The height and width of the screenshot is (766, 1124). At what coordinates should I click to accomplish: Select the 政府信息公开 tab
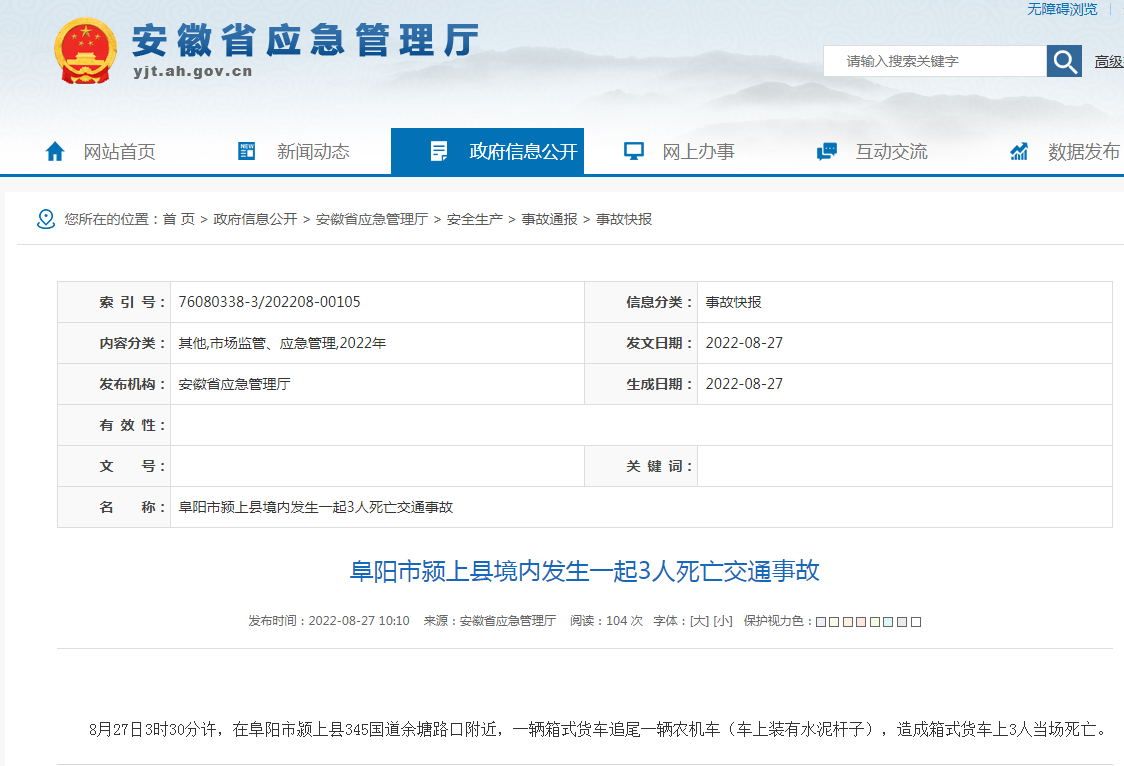[x=487, y=151]
